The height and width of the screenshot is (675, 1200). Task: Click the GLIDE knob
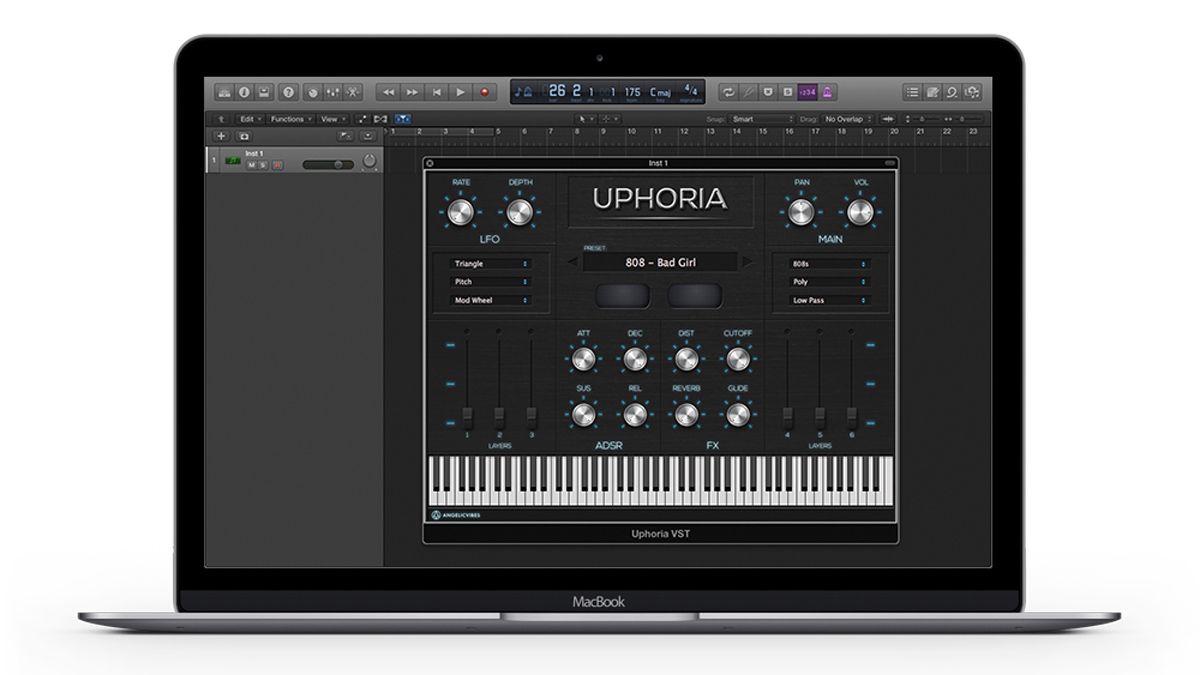tap(738, 413)
